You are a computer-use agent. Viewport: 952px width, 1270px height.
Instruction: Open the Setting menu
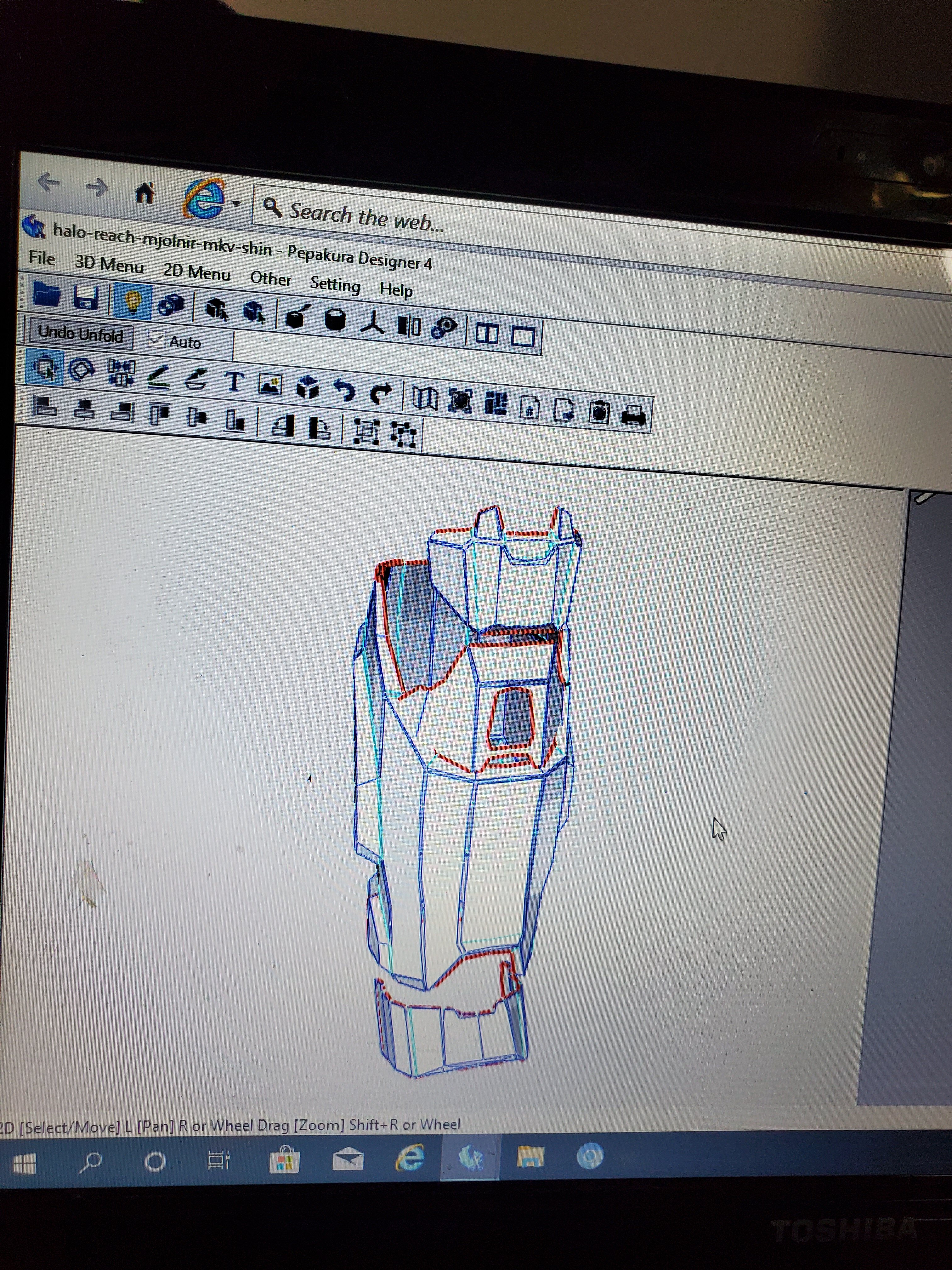(335, 284)
